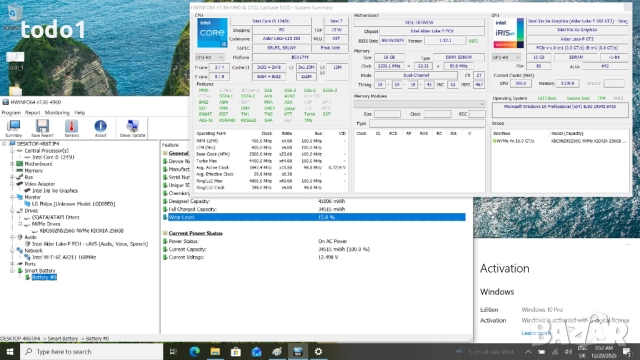Viewport: 640px width, 360px height.
Task: Select the Audio tree node
Action: tap(31, 237)
